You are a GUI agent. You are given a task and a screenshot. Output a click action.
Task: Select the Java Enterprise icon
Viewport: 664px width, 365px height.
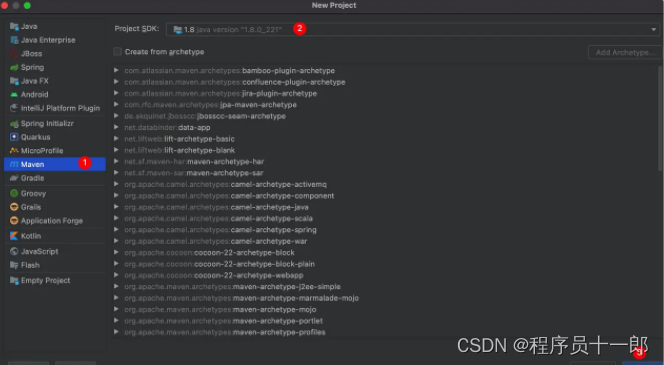pyautogui.click(x=14, y=40)
